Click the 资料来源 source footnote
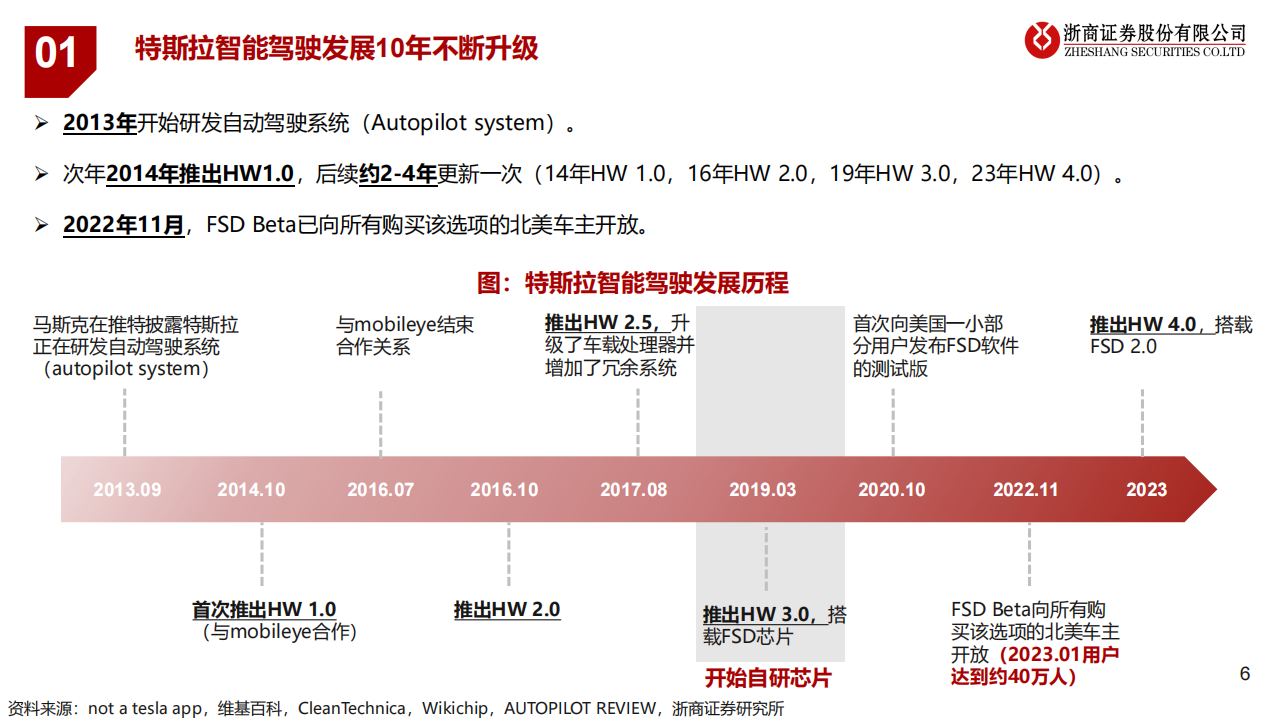This screenshot has height=720, width=1280. coord(396,708)
